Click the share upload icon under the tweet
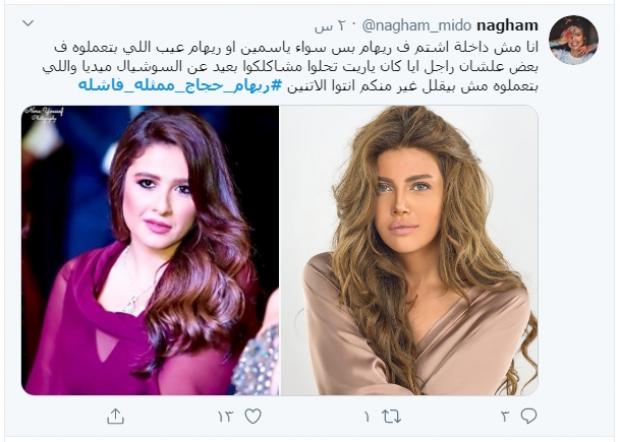 (x=115, y=416)
